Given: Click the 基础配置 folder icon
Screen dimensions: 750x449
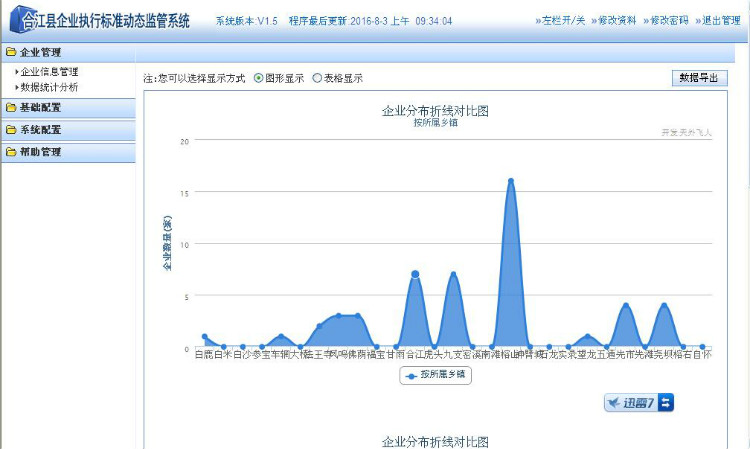Looking at the screenshot, I should tap(11, 108).
